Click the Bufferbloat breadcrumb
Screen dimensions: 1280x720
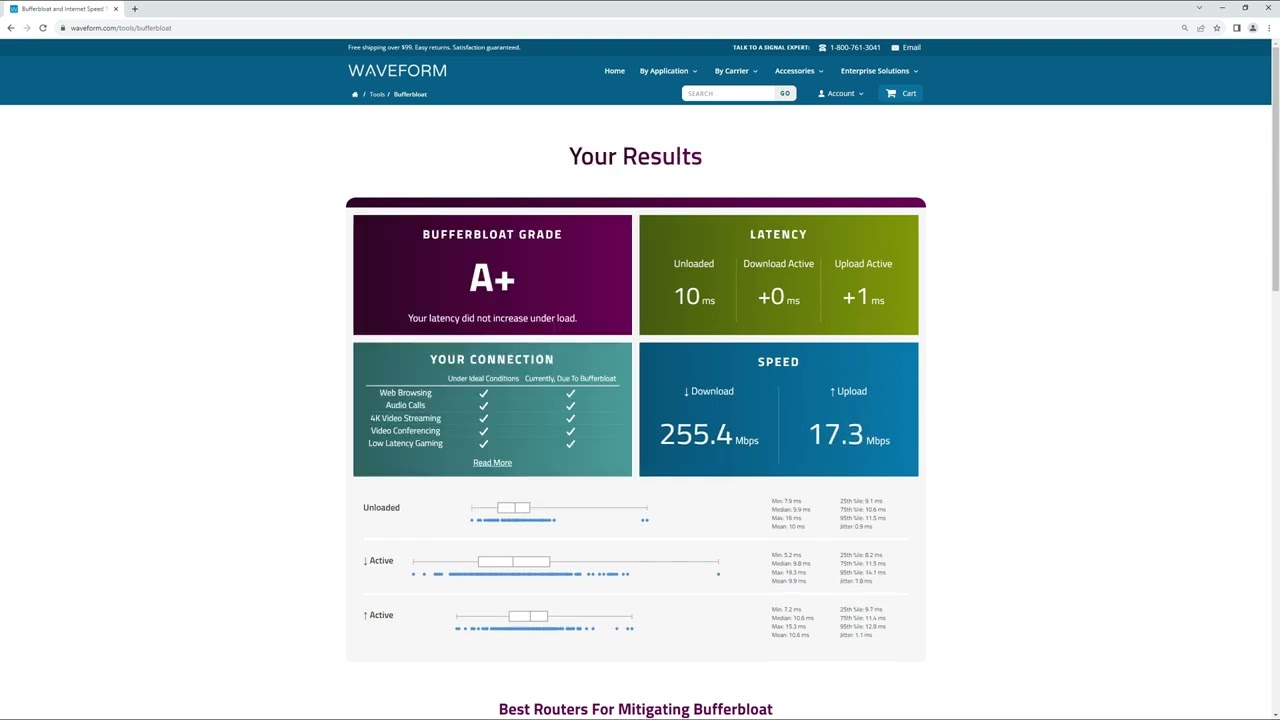pos(410,94)
